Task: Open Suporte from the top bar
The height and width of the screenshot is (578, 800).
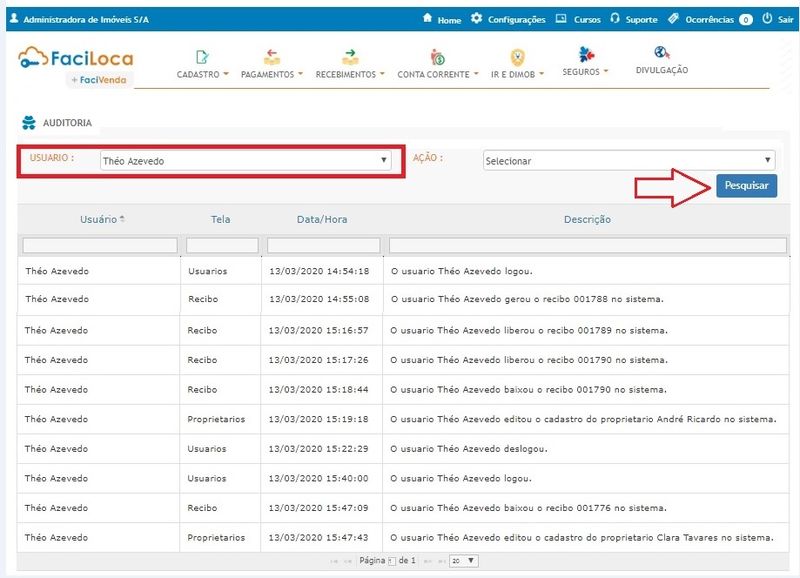Action: coord(633,19)
